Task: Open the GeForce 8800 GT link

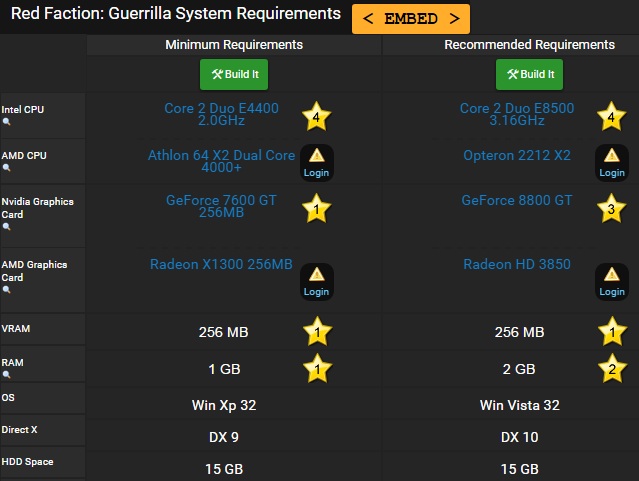Action: [x=517, y=200]
